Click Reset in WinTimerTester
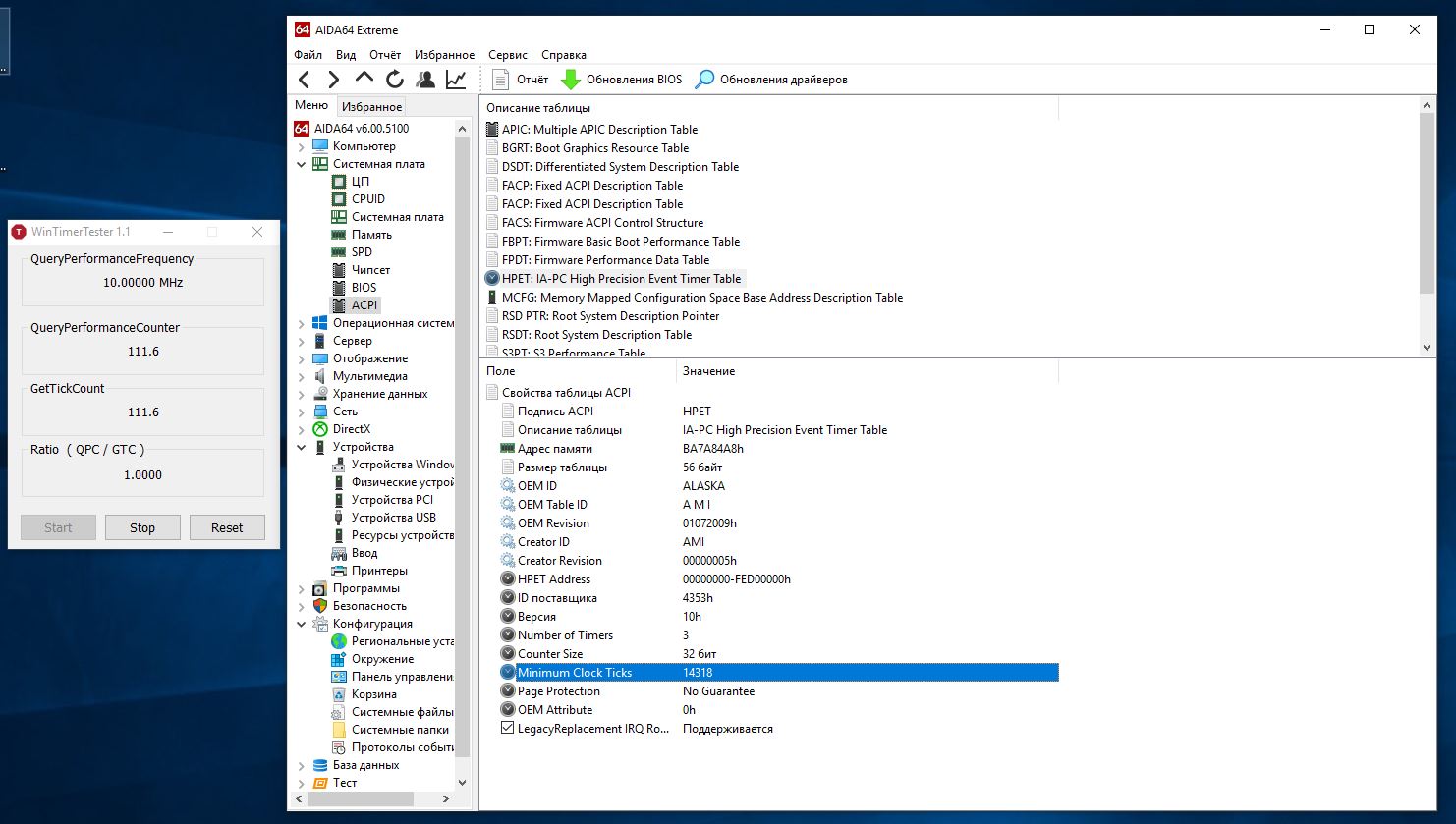 click(x=227, y=527)
